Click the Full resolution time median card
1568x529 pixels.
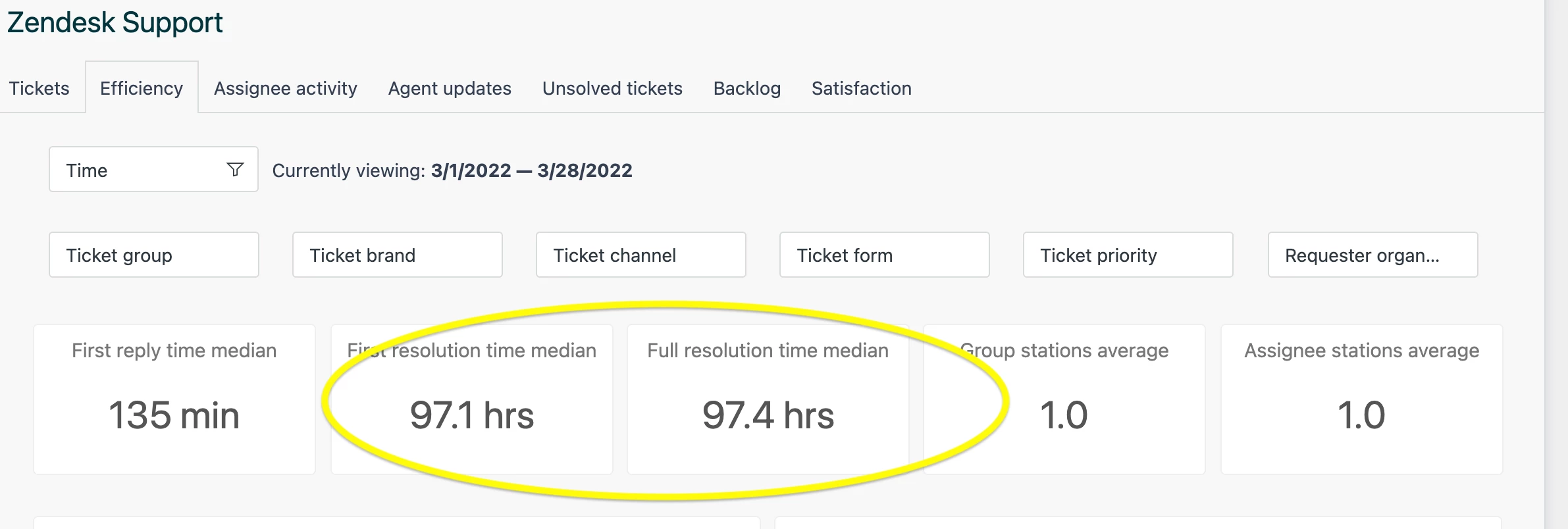coord(768,399)
